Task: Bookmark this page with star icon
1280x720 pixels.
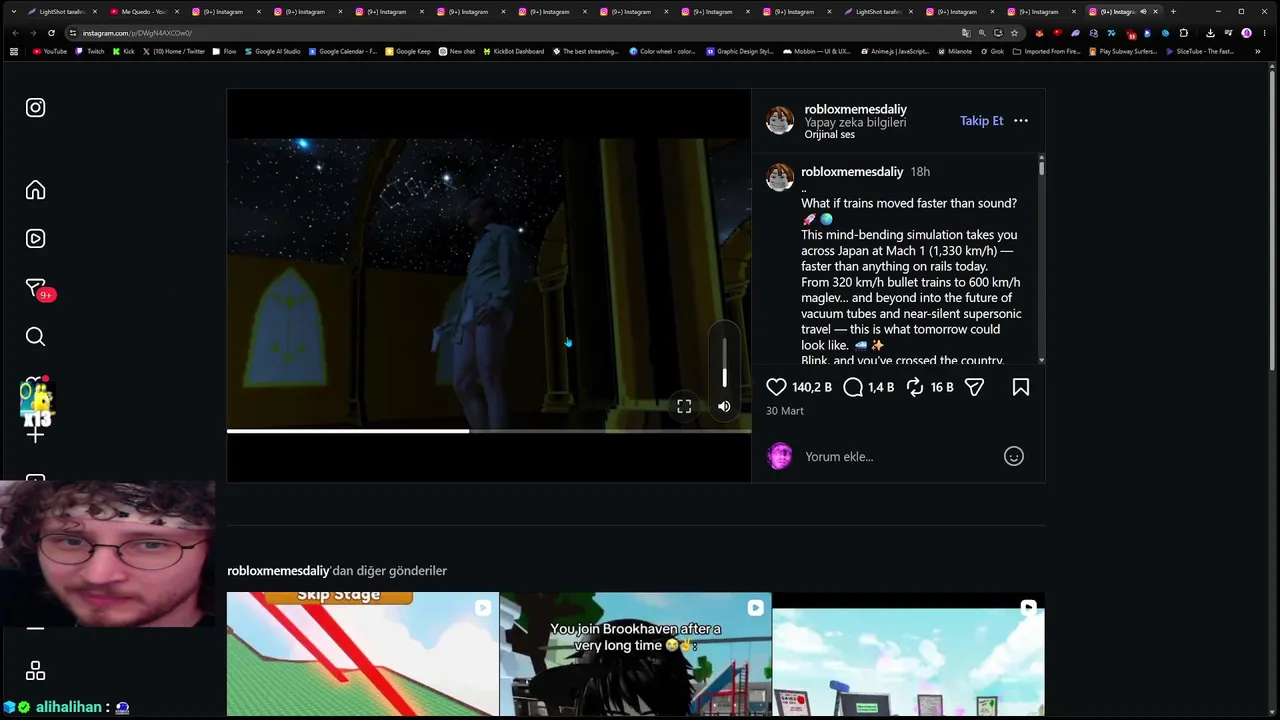Action: (1014, 33)
